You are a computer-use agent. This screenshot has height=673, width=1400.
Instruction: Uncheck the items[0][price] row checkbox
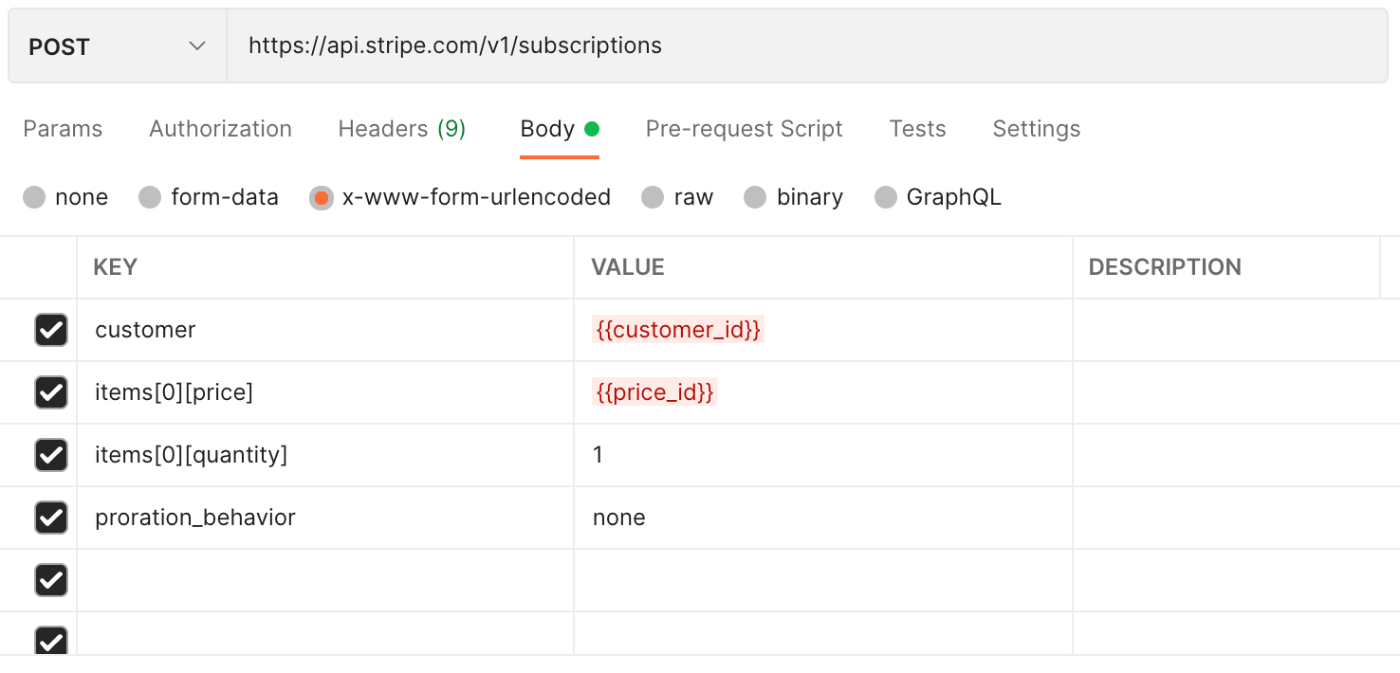point(51,392)
